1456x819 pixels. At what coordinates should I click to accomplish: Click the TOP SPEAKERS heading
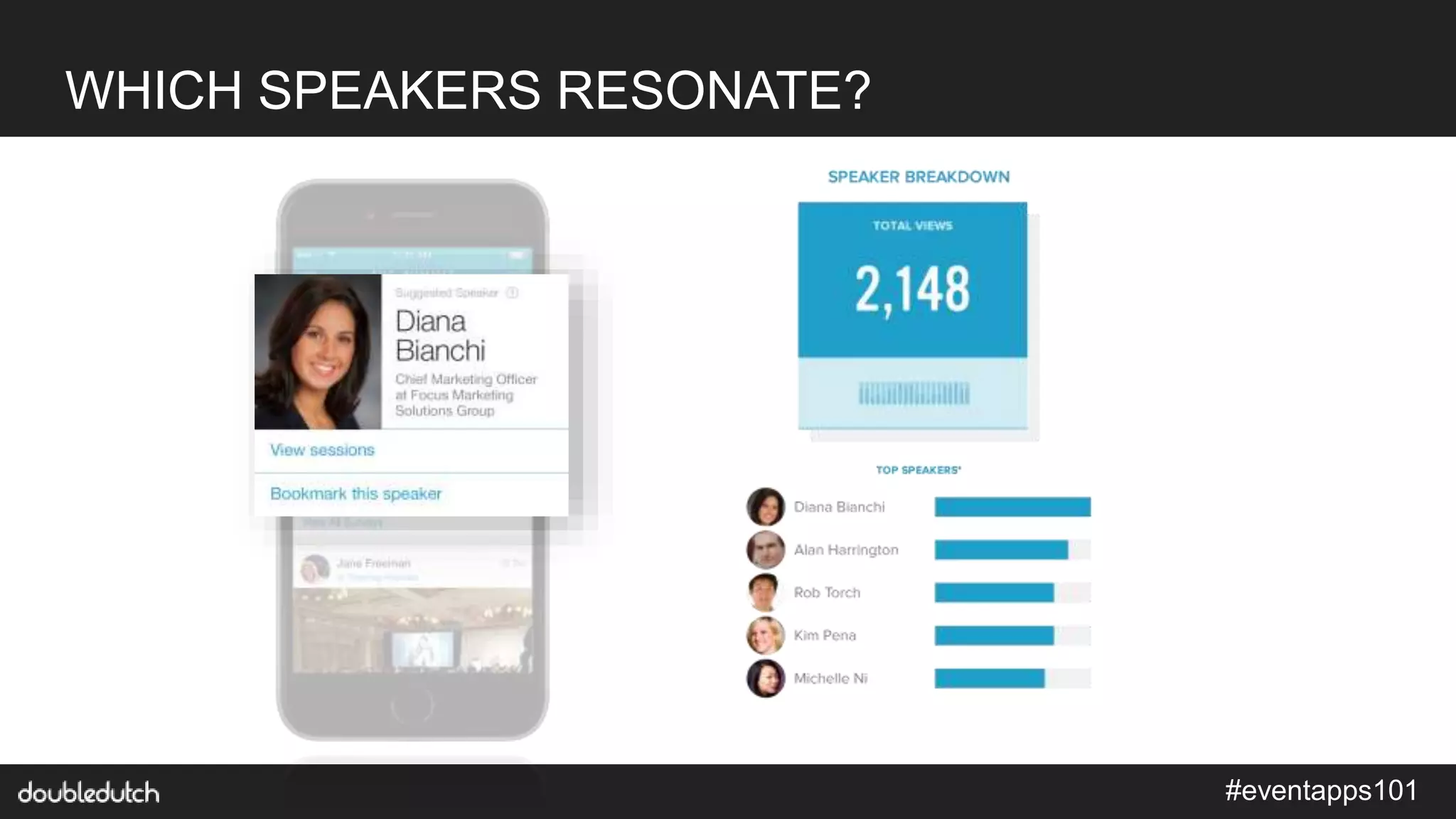click(x=918, y=470)
